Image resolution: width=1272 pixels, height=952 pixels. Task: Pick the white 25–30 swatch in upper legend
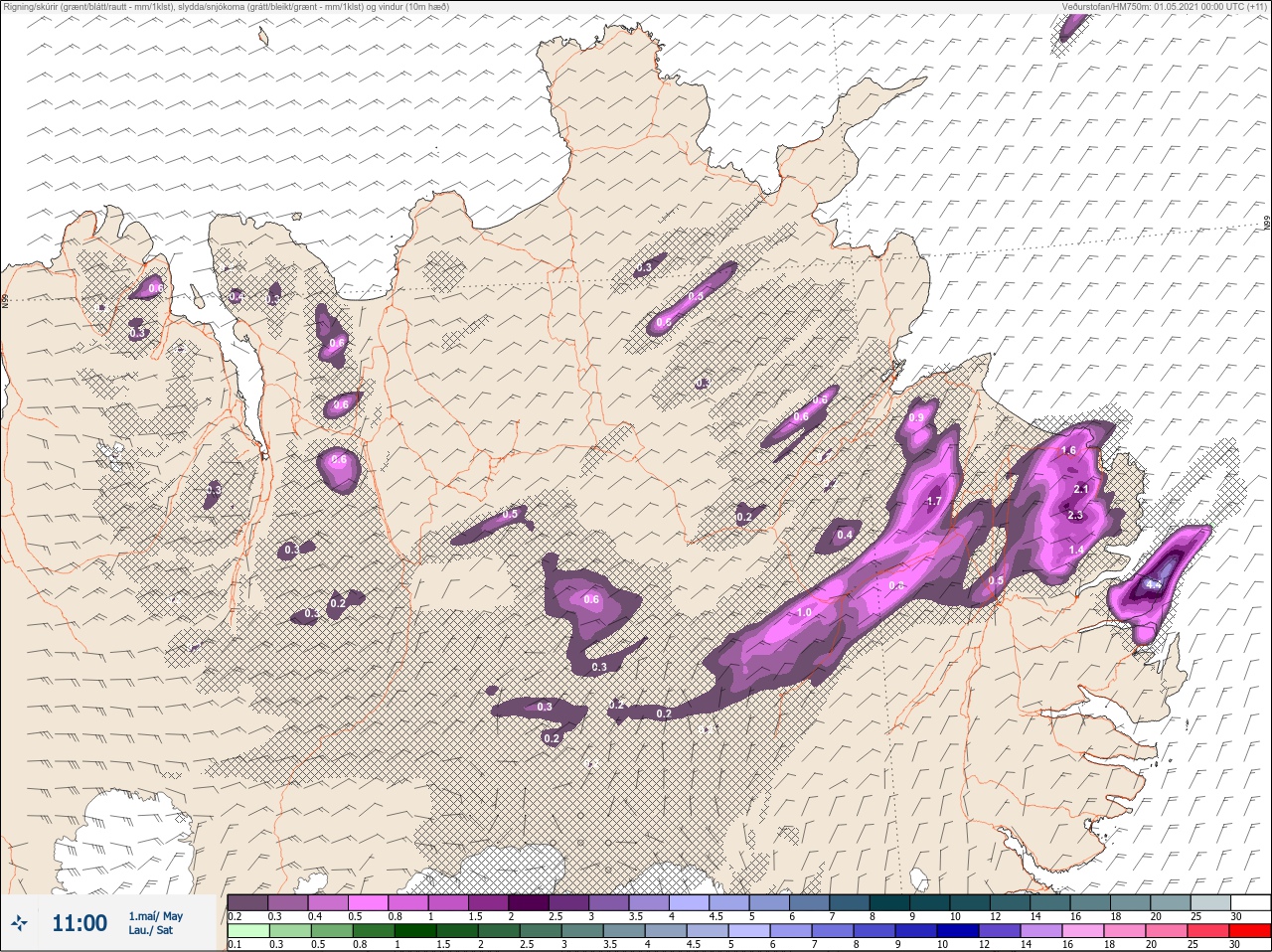(1250, 902)
